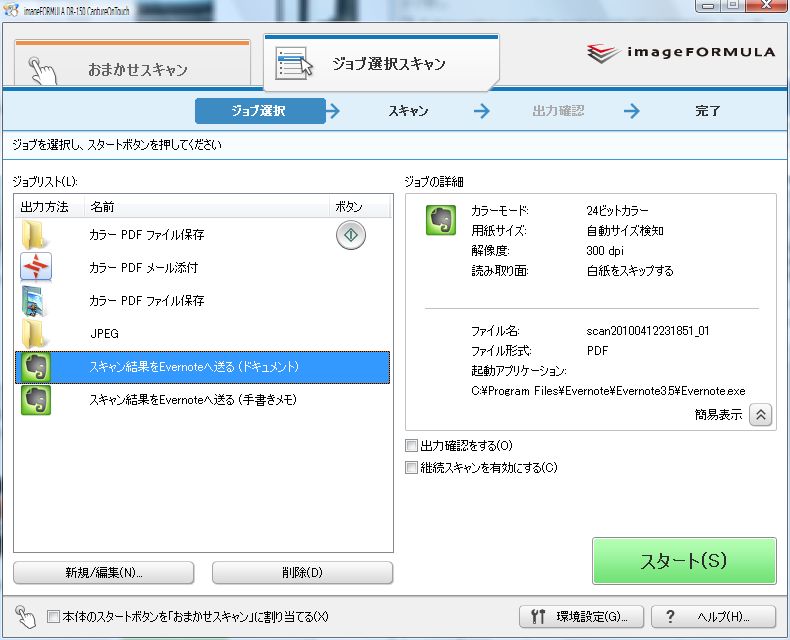Viewport: 790px width, 640px height.
Task: Click the 白紙をスキップする value
Action: tap(630, 271)
